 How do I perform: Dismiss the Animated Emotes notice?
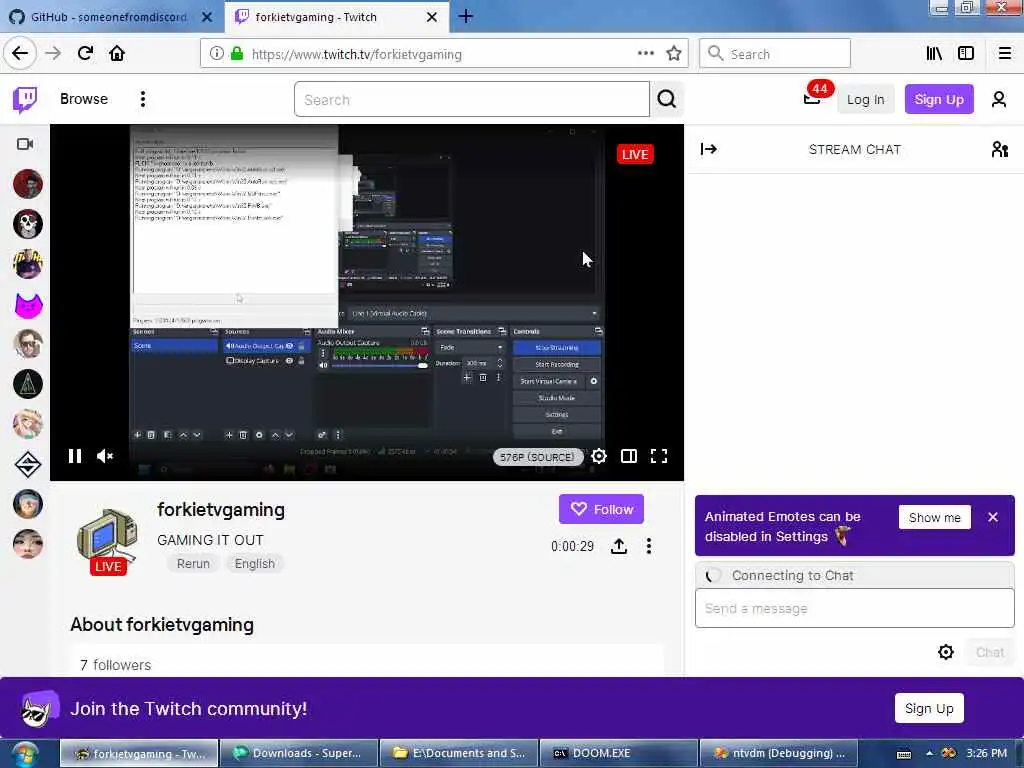click(x=993, y=517)
